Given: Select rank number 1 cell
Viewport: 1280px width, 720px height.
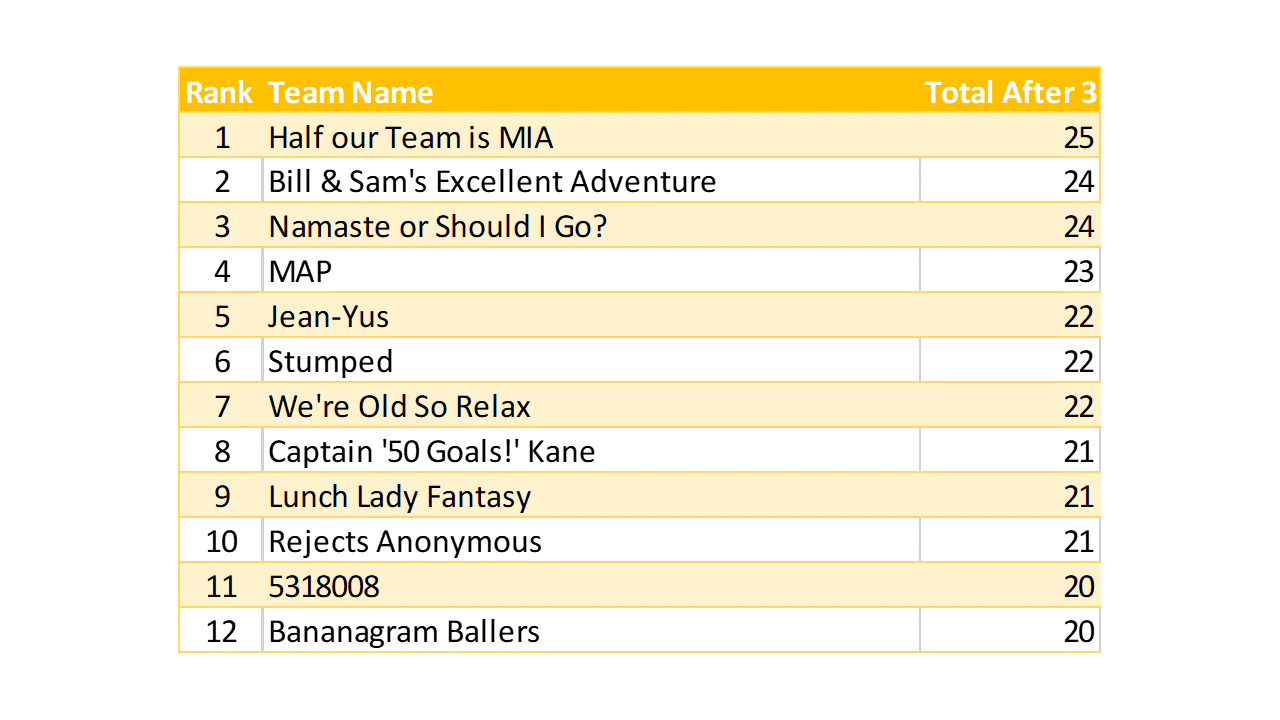Looking at the screenshot, I should (221, 137).
